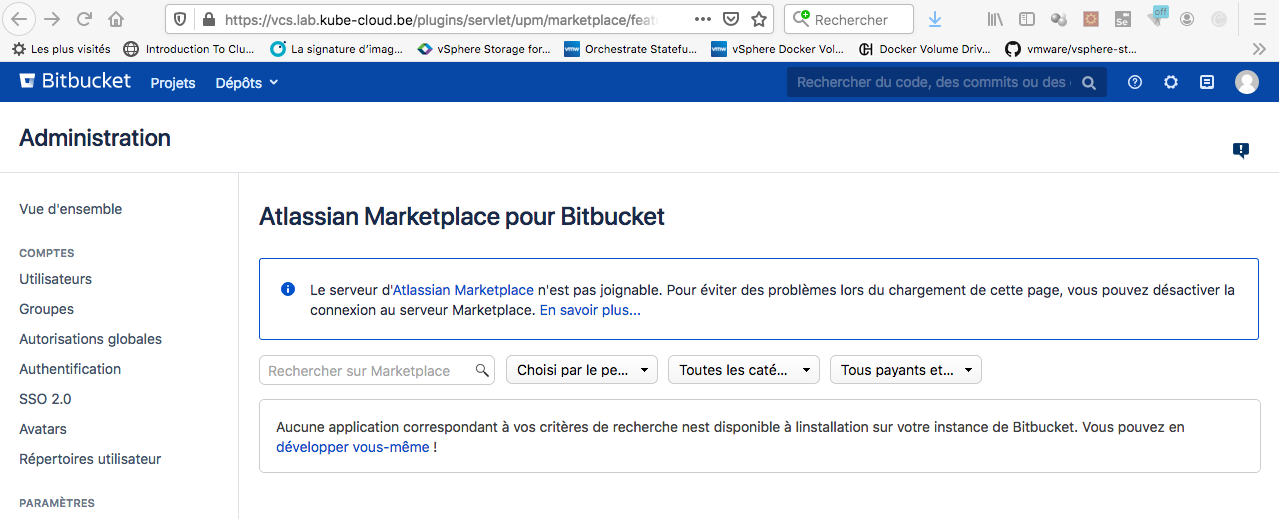The height and width of the screenshot is (519, 1279).
Task: Open Autorisations globales in the sidebar
Action: tap(91, 339)
